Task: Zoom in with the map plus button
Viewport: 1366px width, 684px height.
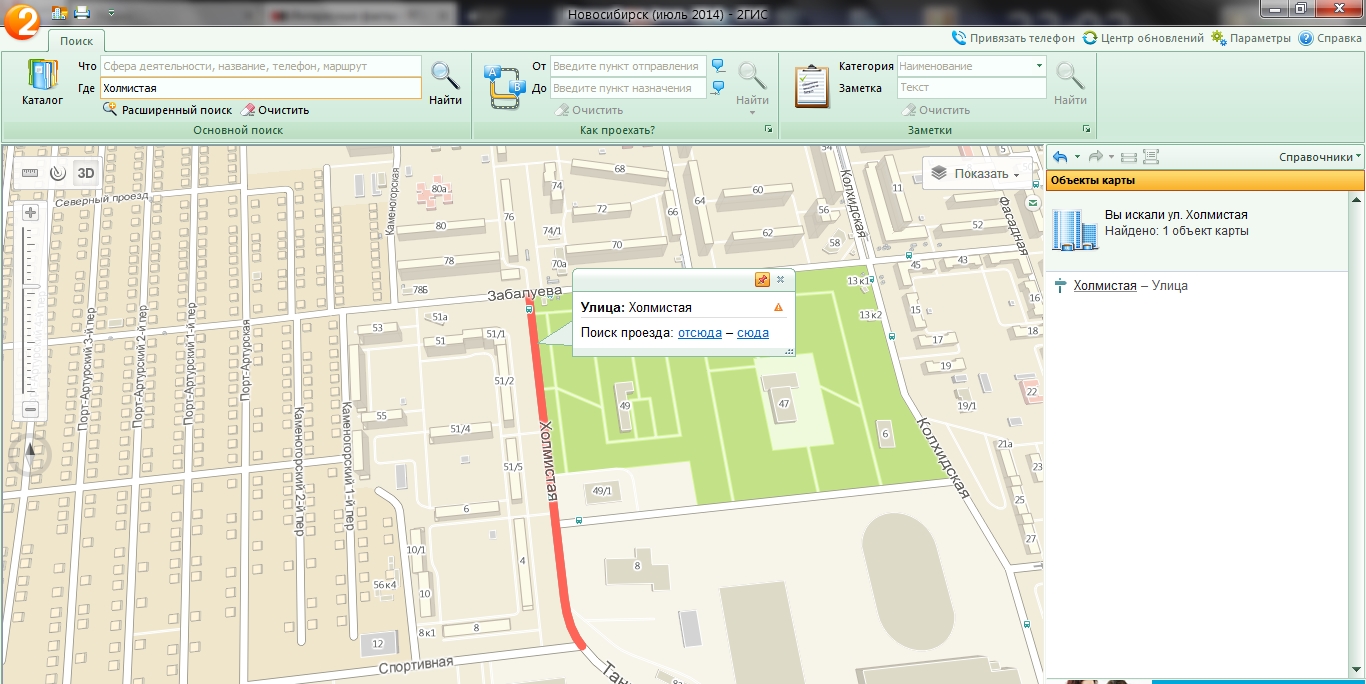Action: [30, 212]
